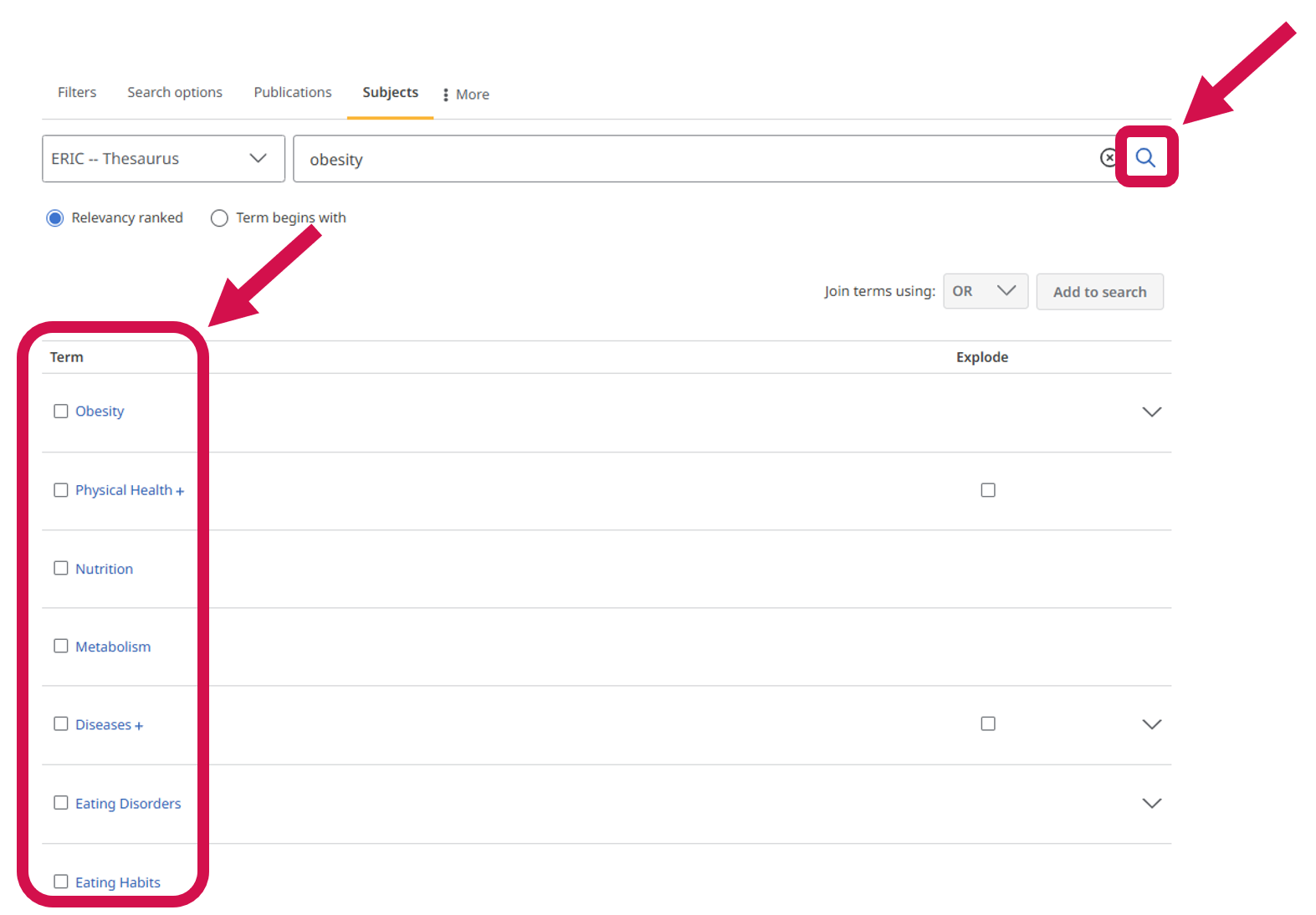The height and width of the screenshot is (915, 1316).
Task: Expand the Obesity row details
Action: [1151, 412]
